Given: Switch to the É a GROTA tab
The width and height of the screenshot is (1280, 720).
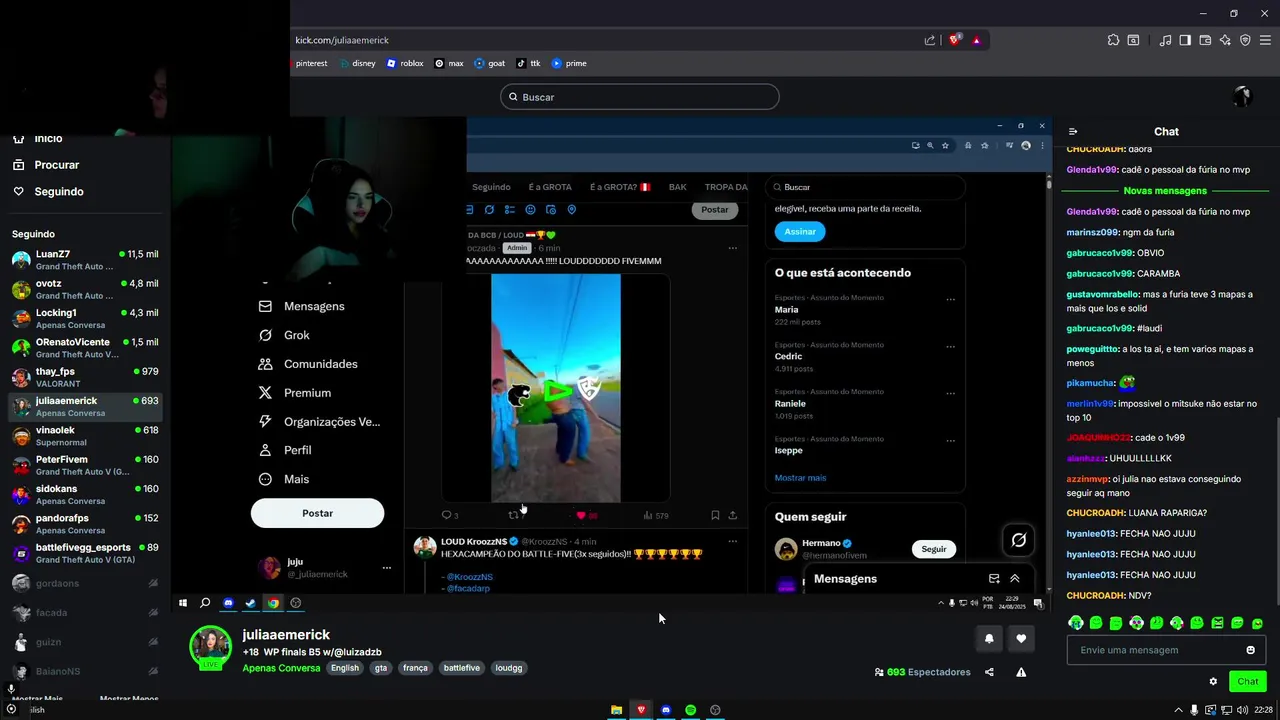Looking at the screenshot, I should point(550,187).
